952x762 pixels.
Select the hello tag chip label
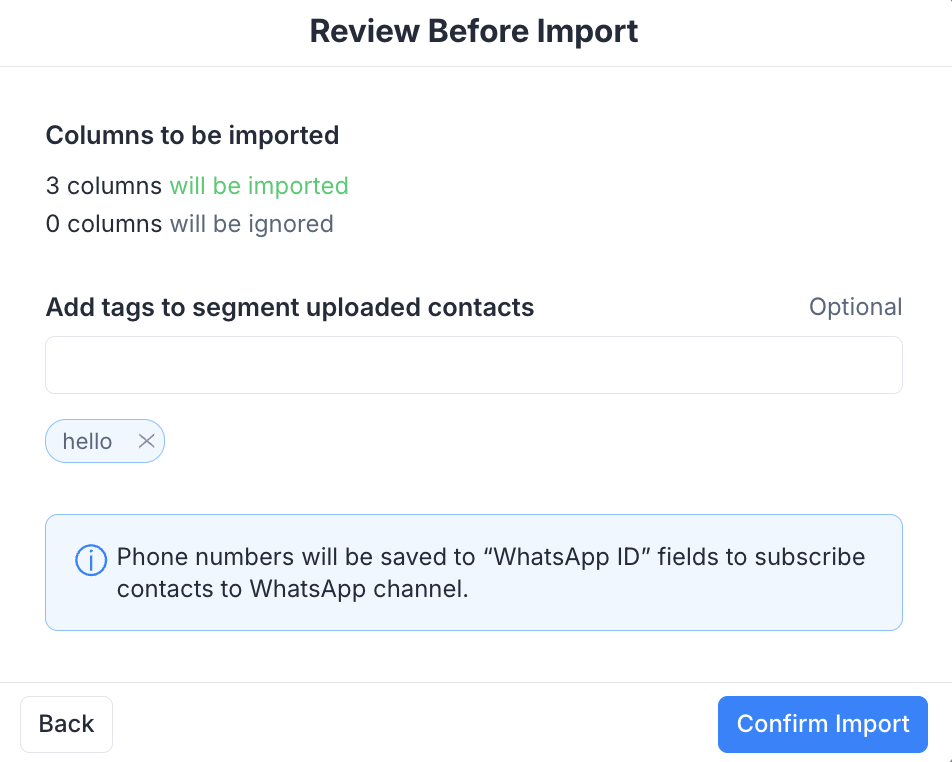88,441
